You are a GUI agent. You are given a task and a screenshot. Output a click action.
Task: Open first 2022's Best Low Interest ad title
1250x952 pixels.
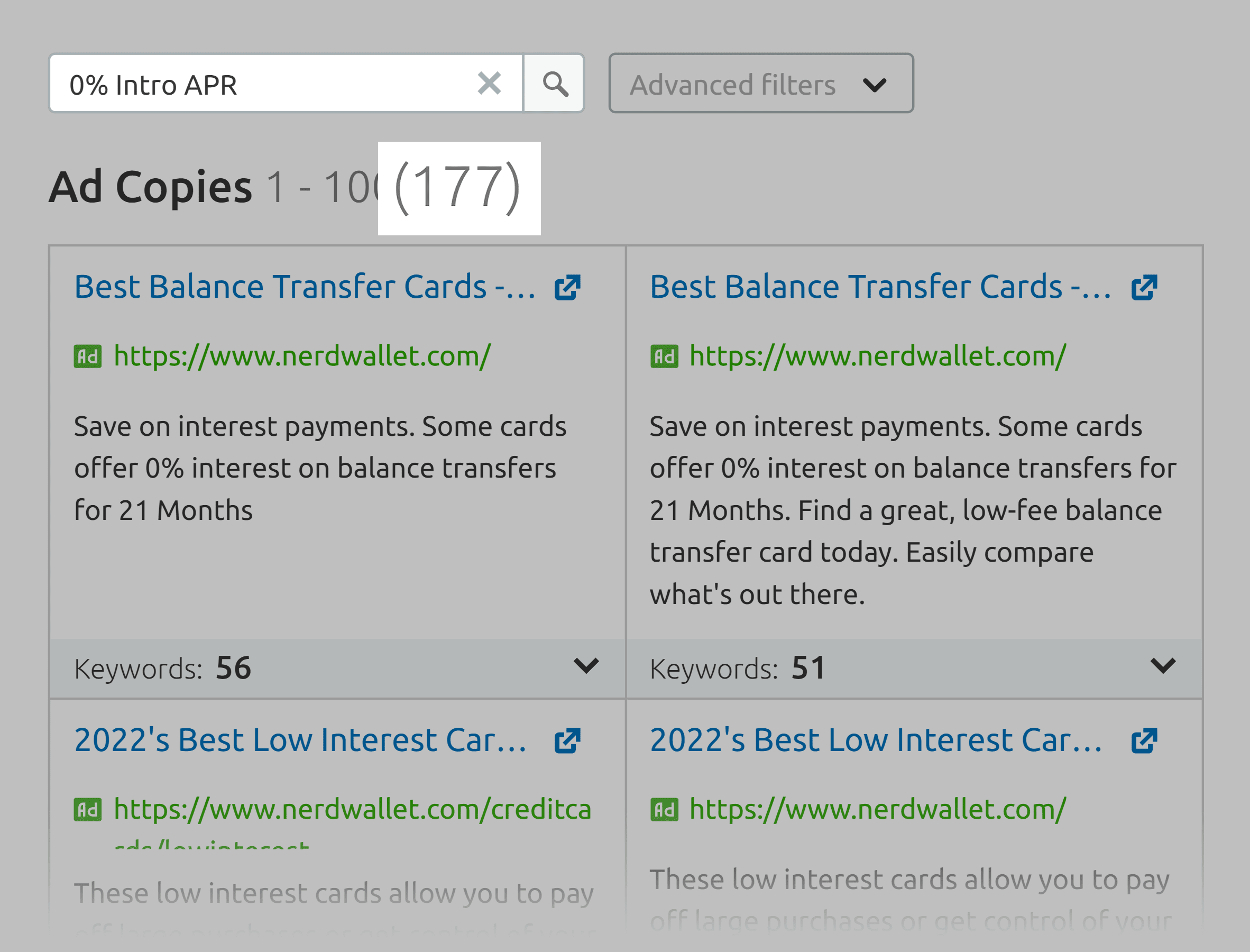coord(301,740)
